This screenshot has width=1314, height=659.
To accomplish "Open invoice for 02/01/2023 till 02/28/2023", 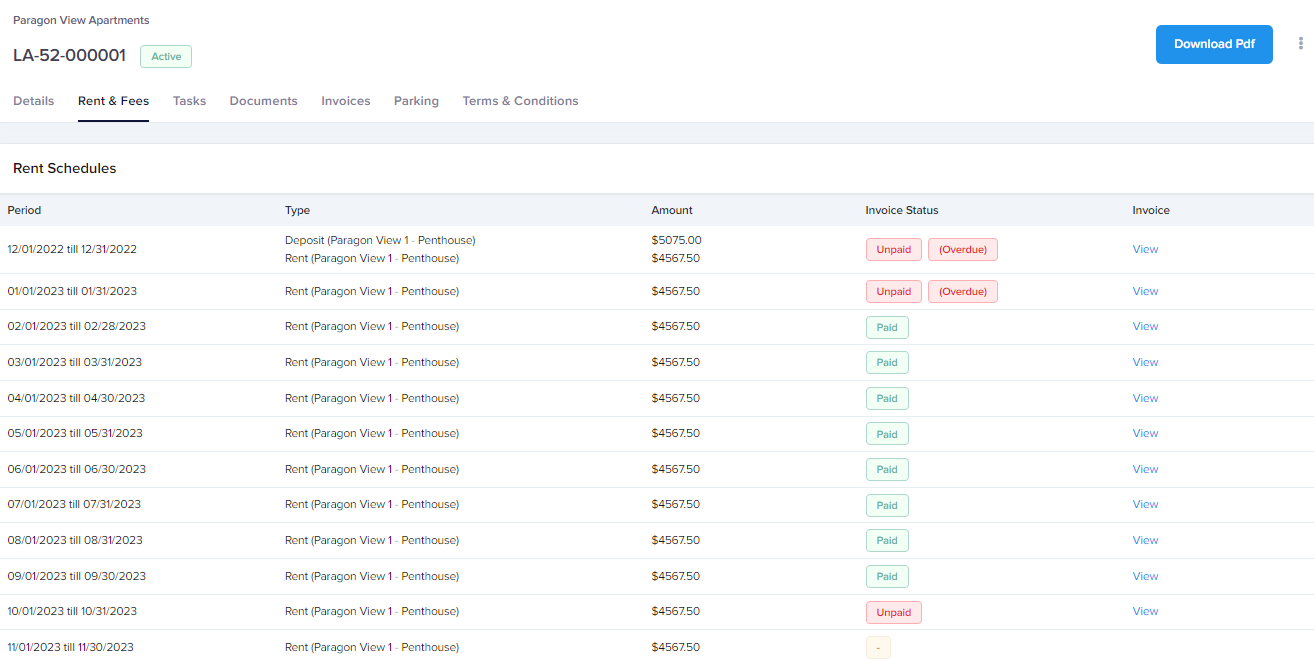I will pyautogui.click(x=1145, y=326).
